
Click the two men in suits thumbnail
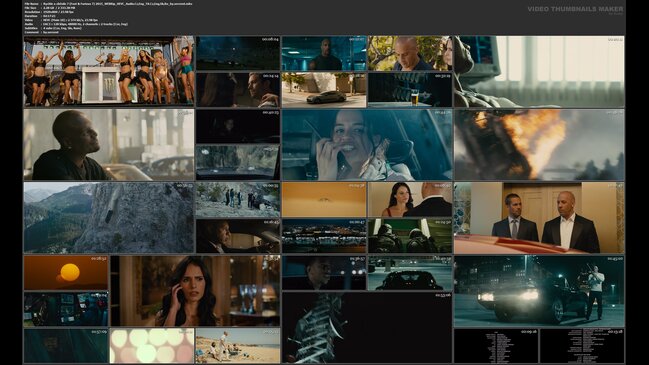[539, 218]
